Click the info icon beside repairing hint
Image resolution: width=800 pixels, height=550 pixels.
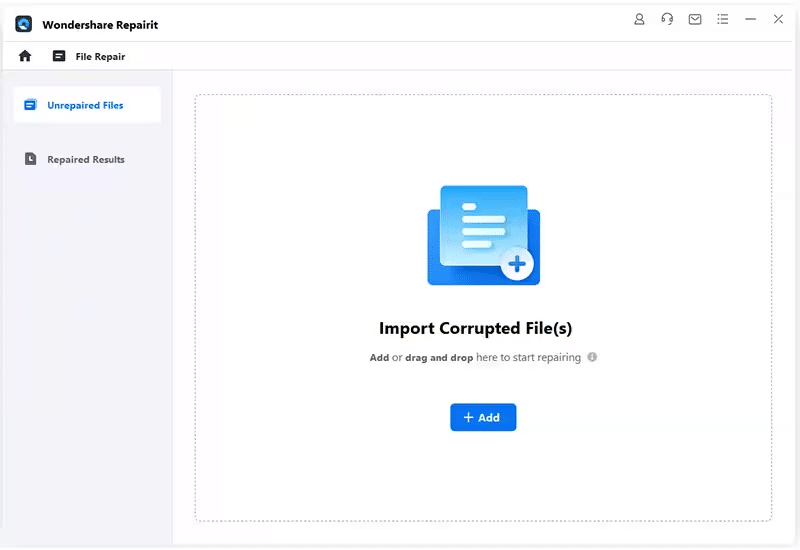[592, 357]
